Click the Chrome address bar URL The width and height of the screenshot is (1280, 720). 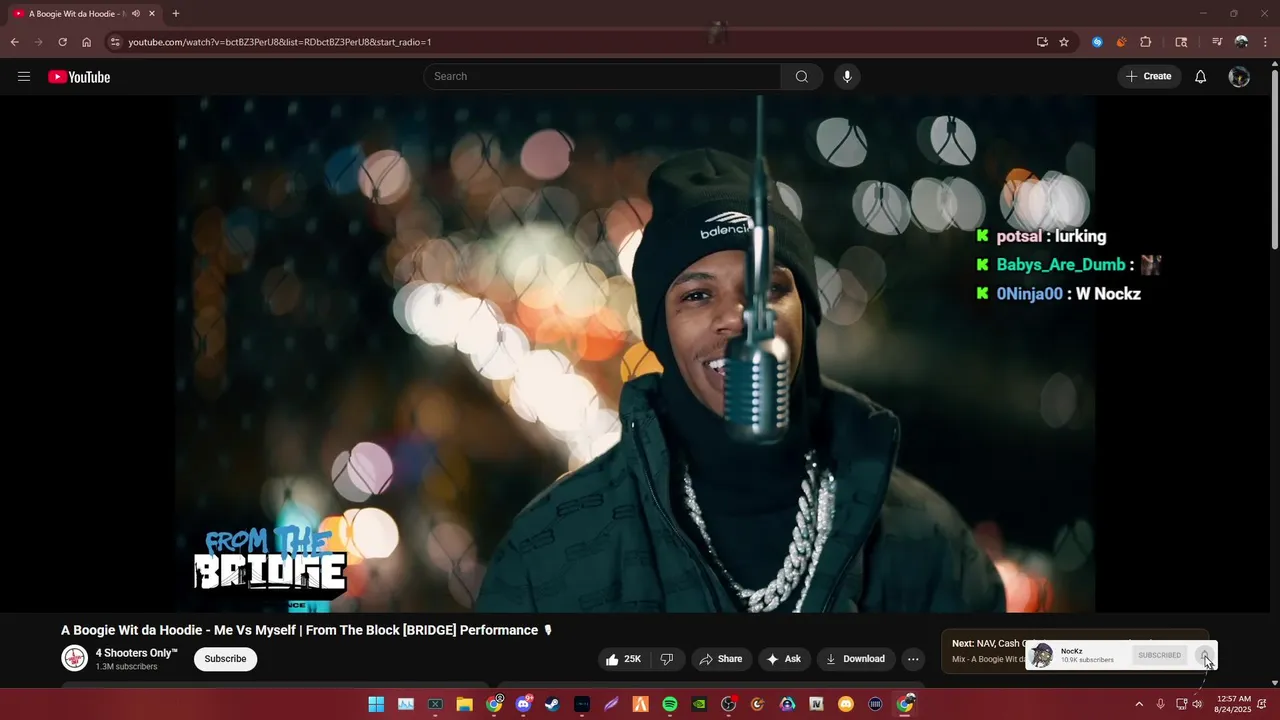[x=280, y=42]
